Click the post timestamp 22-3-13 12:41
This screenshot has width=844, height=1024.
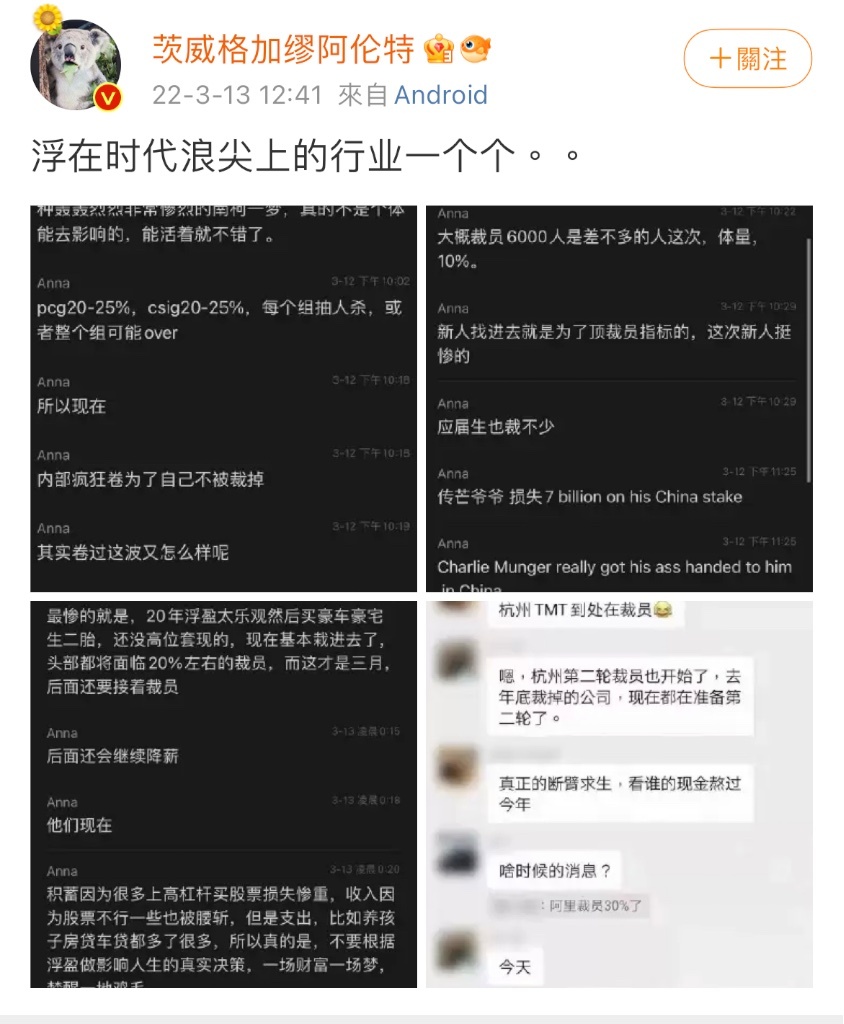tap(237, 95)
